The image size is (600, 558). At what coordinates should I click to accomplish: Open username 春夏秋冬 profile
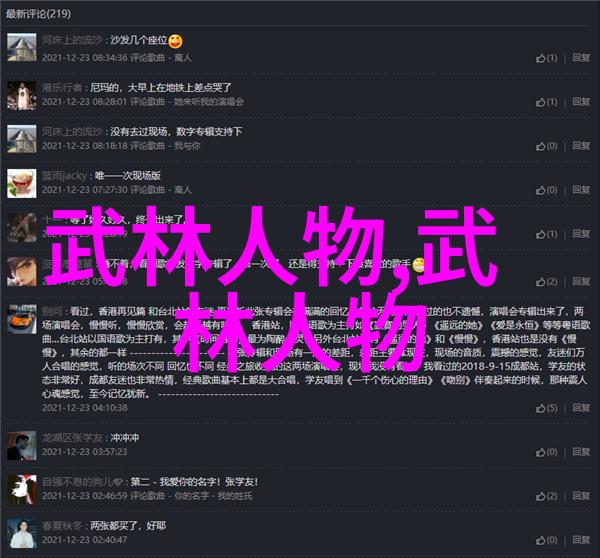click(62, 526)
